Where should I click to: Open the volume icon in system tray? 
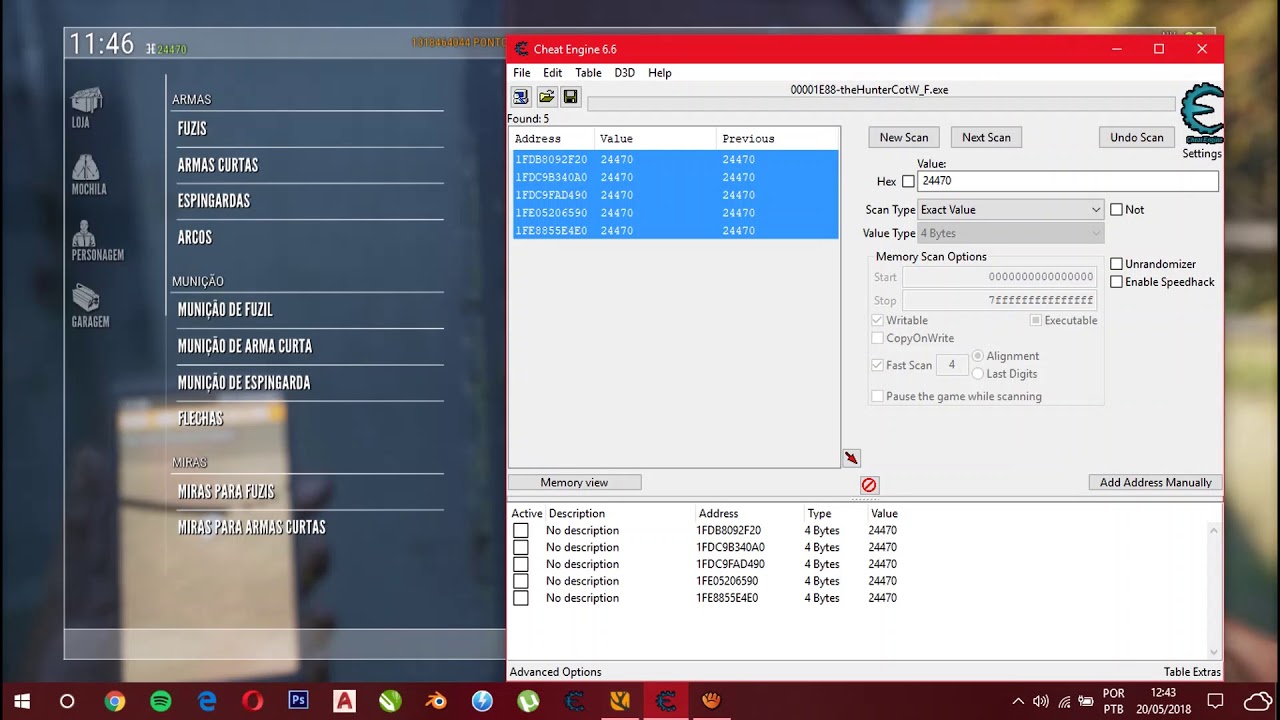[1041, 701]
